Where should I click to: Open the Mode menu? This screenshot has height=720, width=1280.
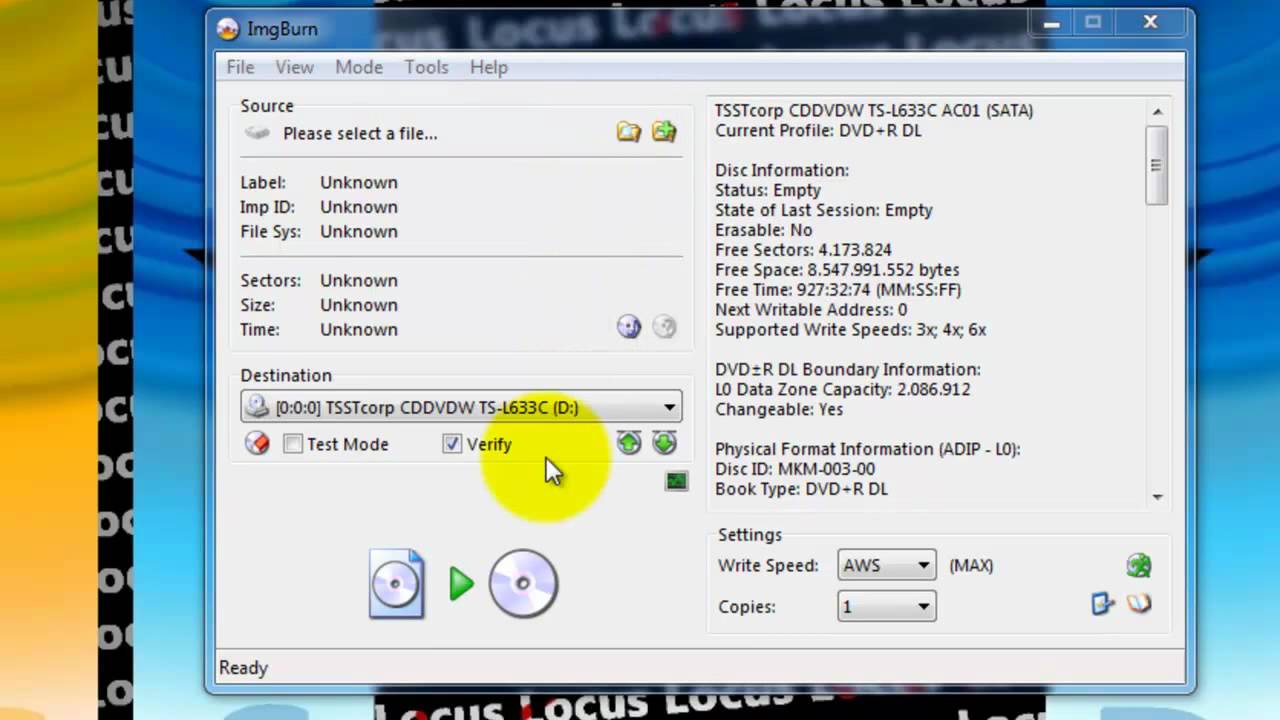pos(359,67)
